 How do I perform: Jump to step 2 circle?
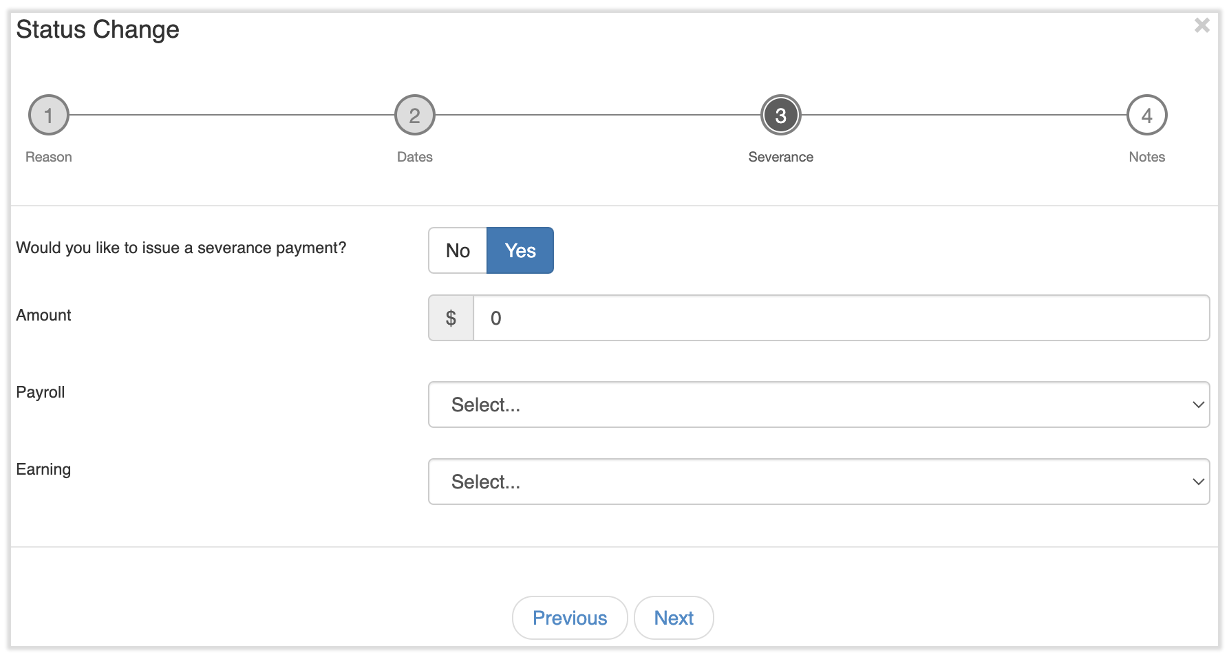click(x=414, y=116)
